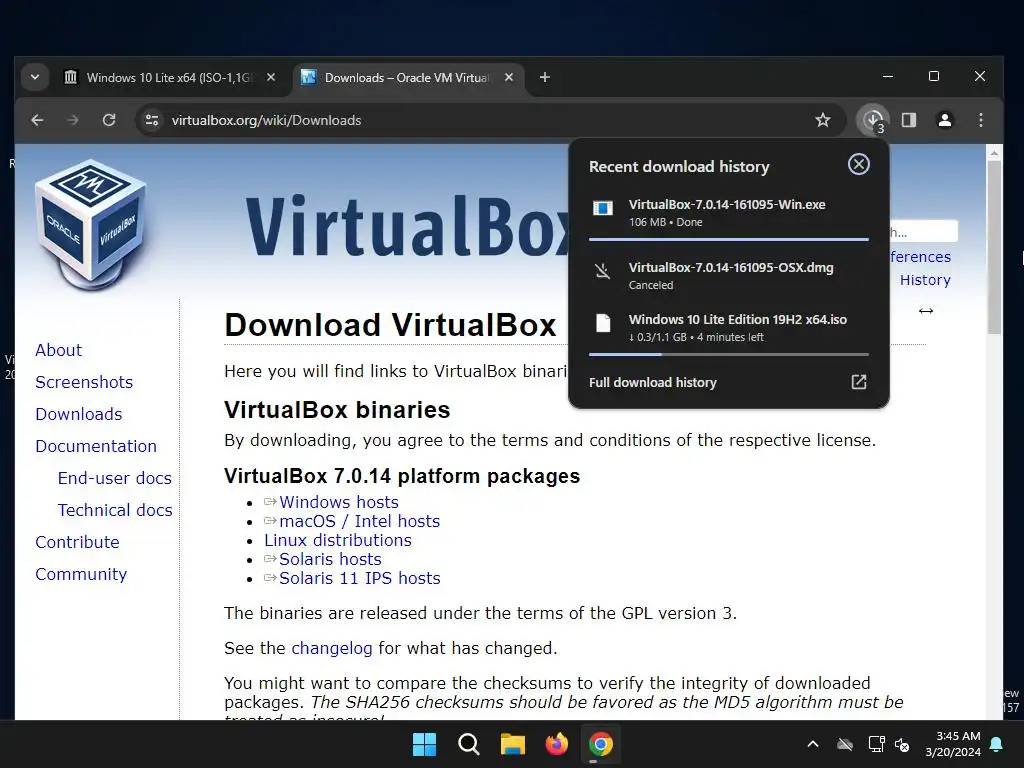This screenshot has height=768, width=1024.
Task: Download the Solaris 11 IPS hosts package
Action: click(360, 578)
